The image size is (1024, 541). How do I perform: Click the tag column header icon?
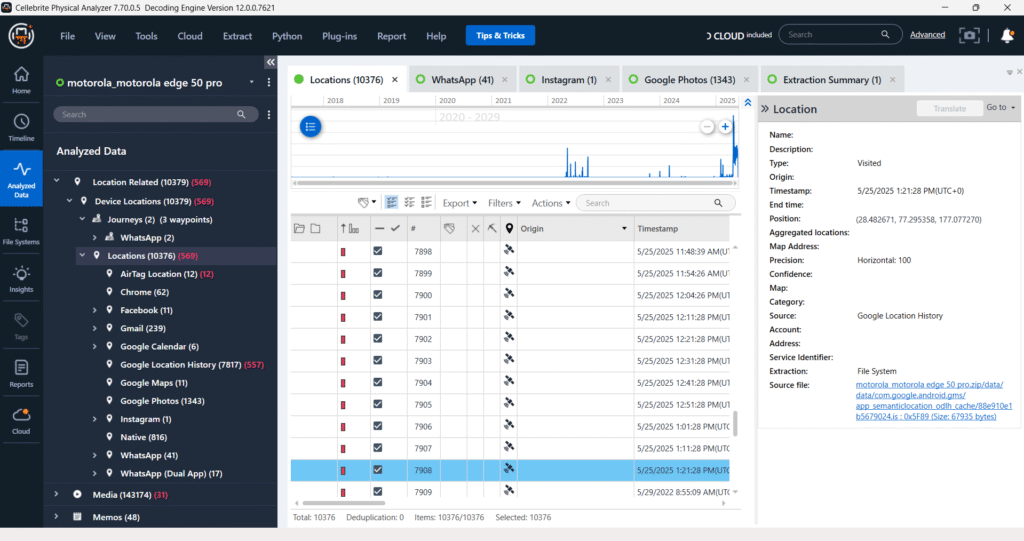coord(449,229)
